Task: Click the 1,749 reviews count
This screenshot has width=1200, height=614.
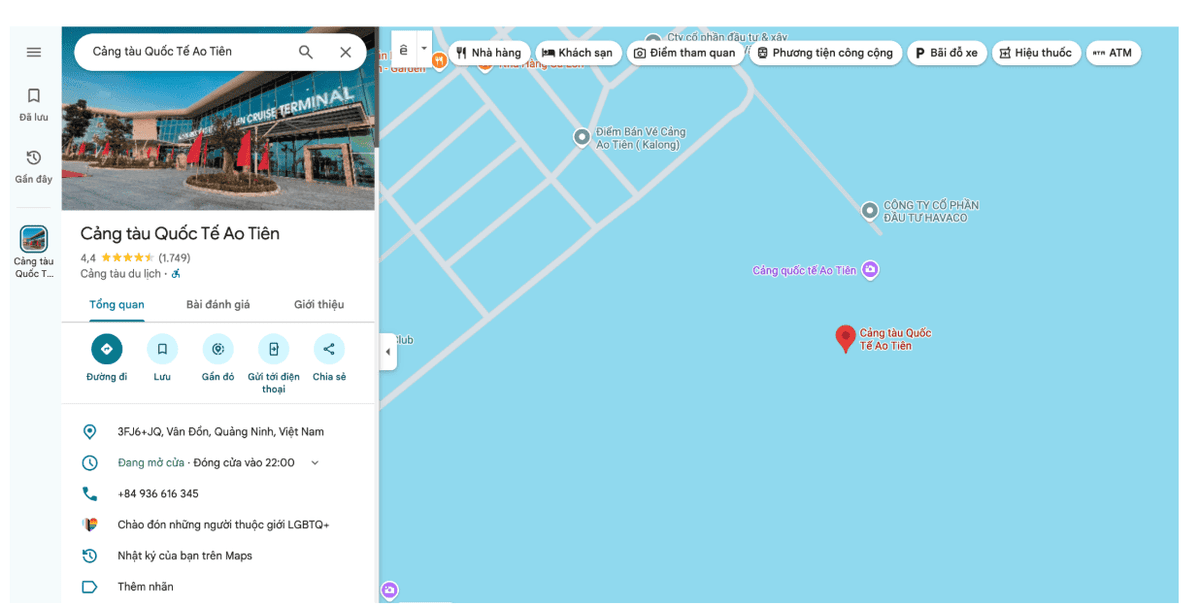Action: pos(174,258)
